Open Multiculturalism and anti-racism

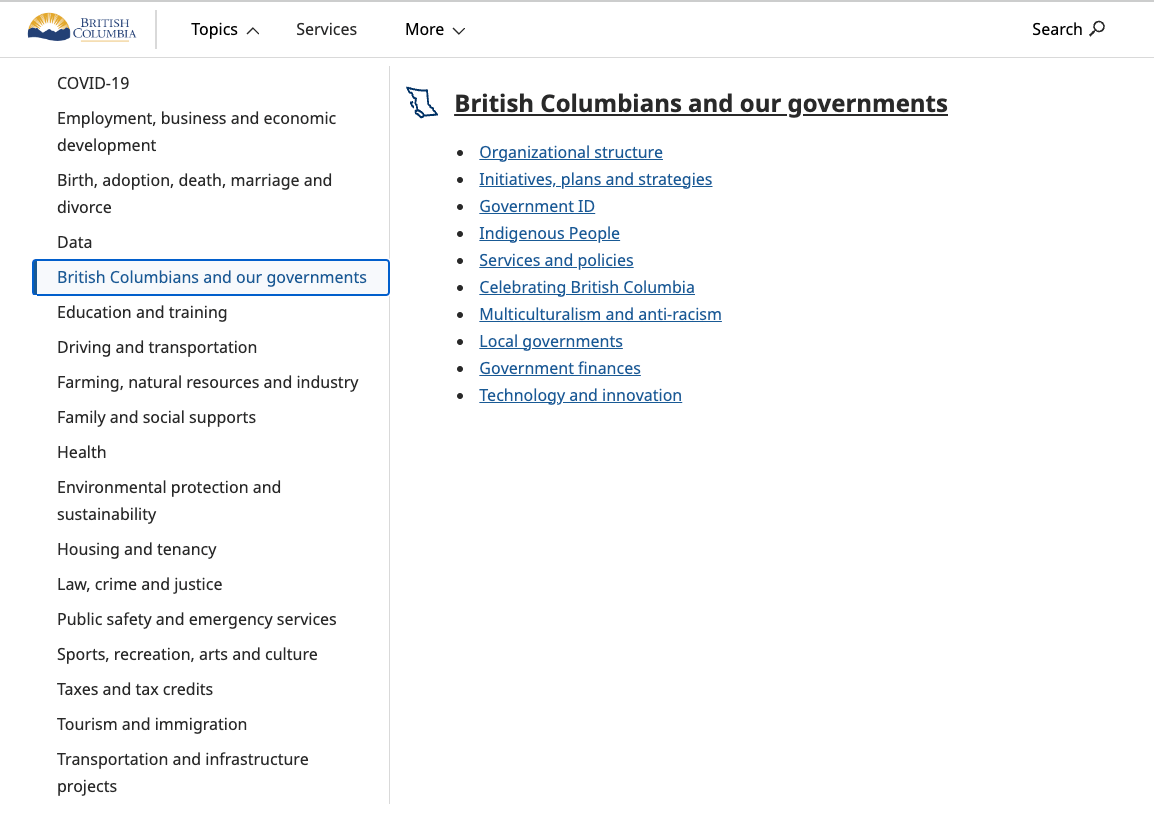point(600,314)
